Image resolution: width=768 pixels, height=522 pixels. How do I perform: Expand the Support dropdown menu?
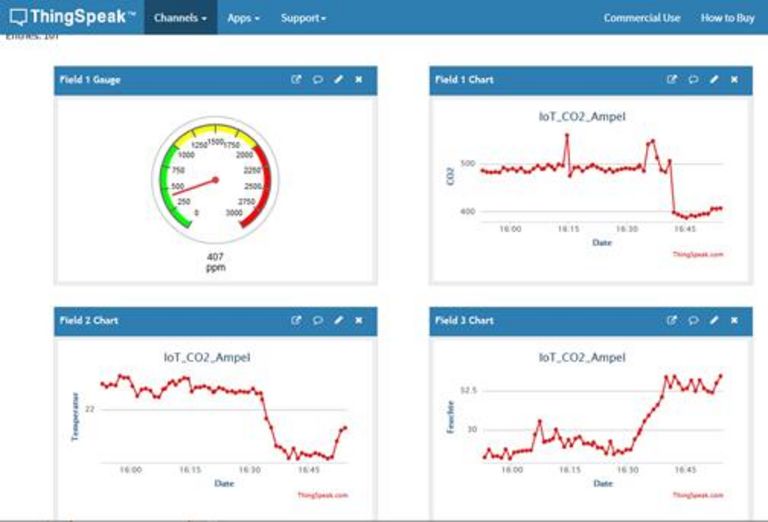pyautogui.click(x=303, y=18)
